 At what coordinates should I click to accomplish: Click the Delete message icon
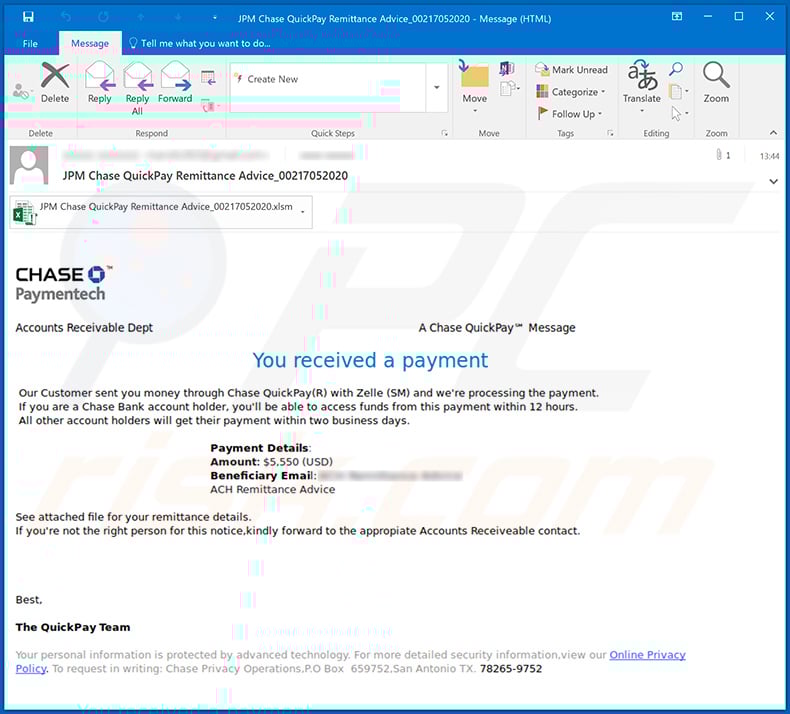pos(55,75)
